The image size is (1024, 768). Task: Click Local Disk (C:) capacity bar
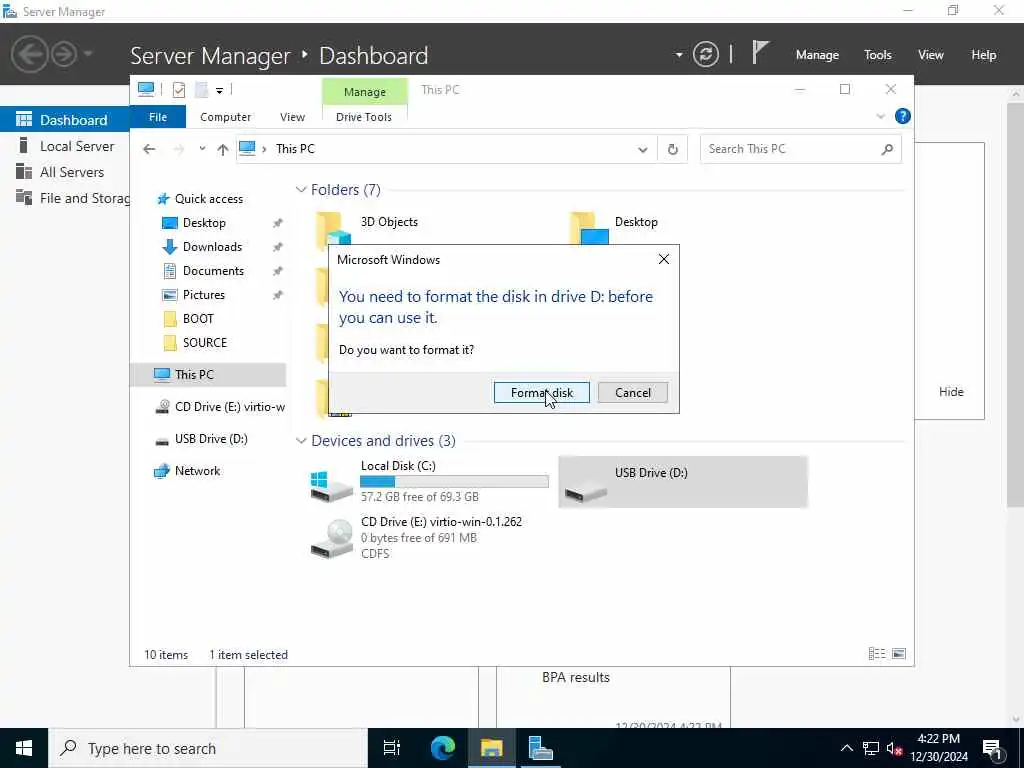pos(454,482)
